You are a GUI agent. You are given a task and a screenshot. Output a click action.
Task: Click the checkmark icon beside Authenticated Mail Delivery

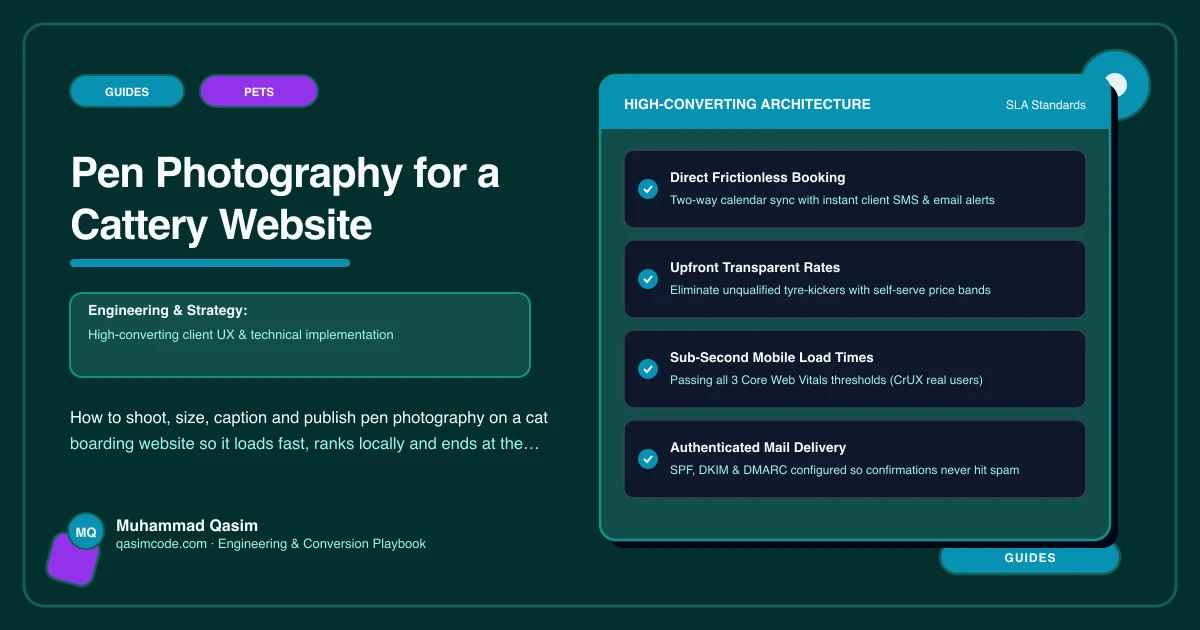pyautogui.click(x=647, y=458)
